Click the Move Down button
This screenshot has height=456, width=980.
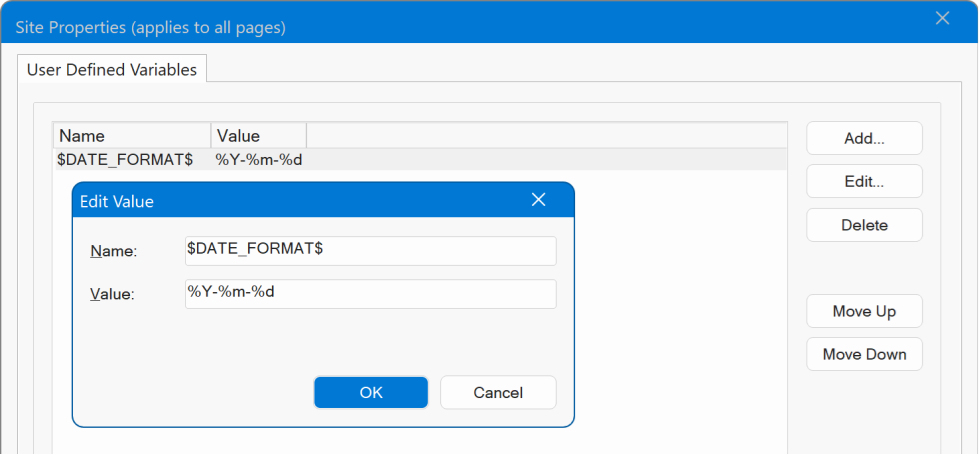coord(864,354)
